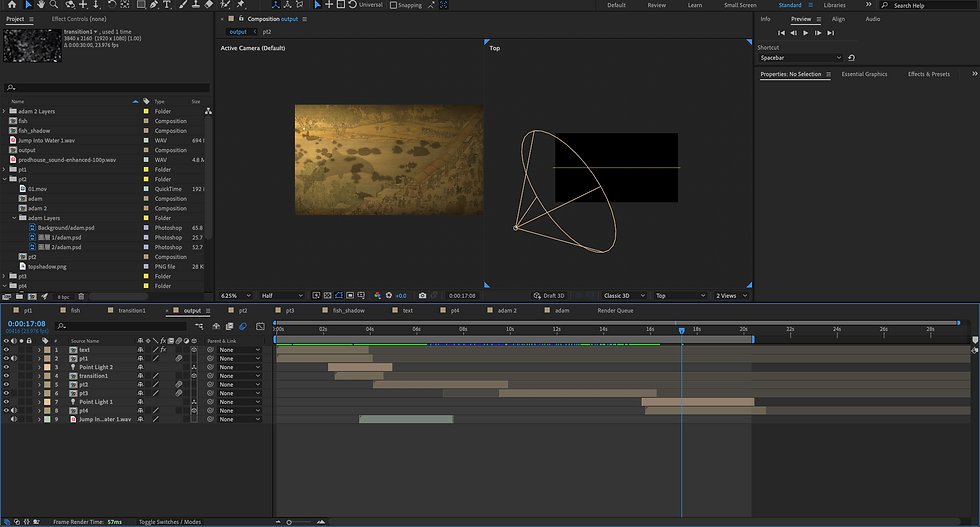The width and height of the screenshot is (980, 527).
Task: Switch to the Effect Controls tab
Action: tap(79, 19)
